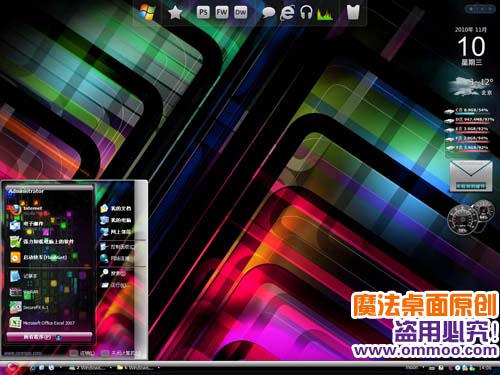The height and width of the screenshot is (375, 500).
Task: Open Photoshop from the top dock
Action: [x=203, y=13]
